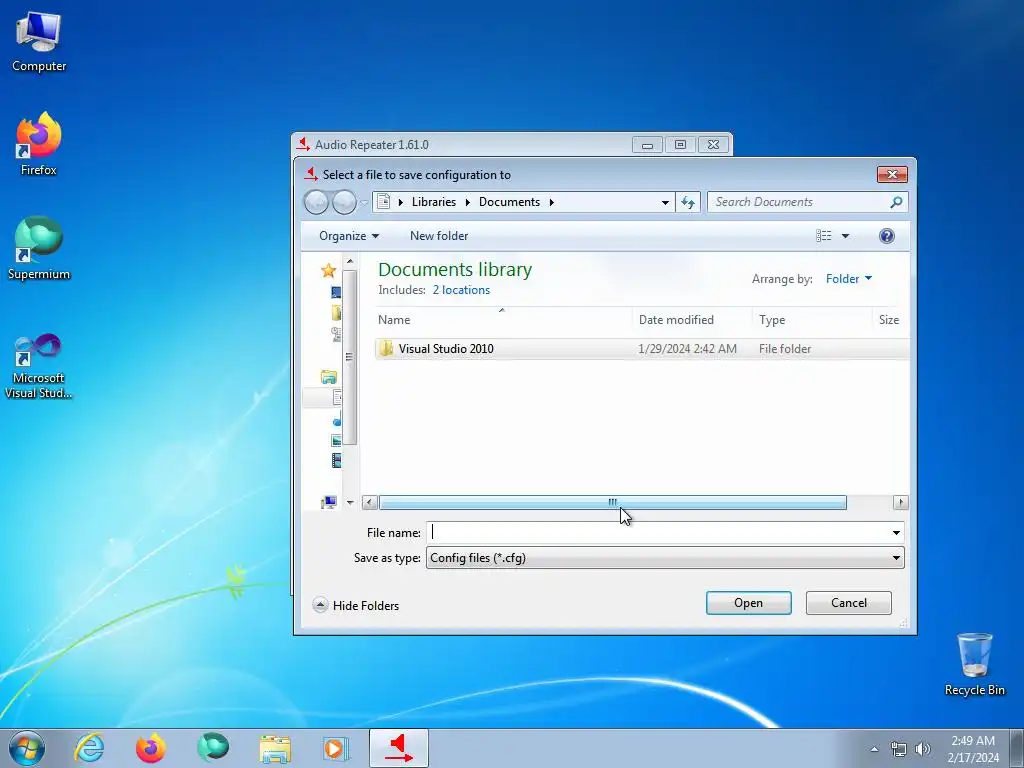Show hidden tray icons arrow

click(874, 749)
